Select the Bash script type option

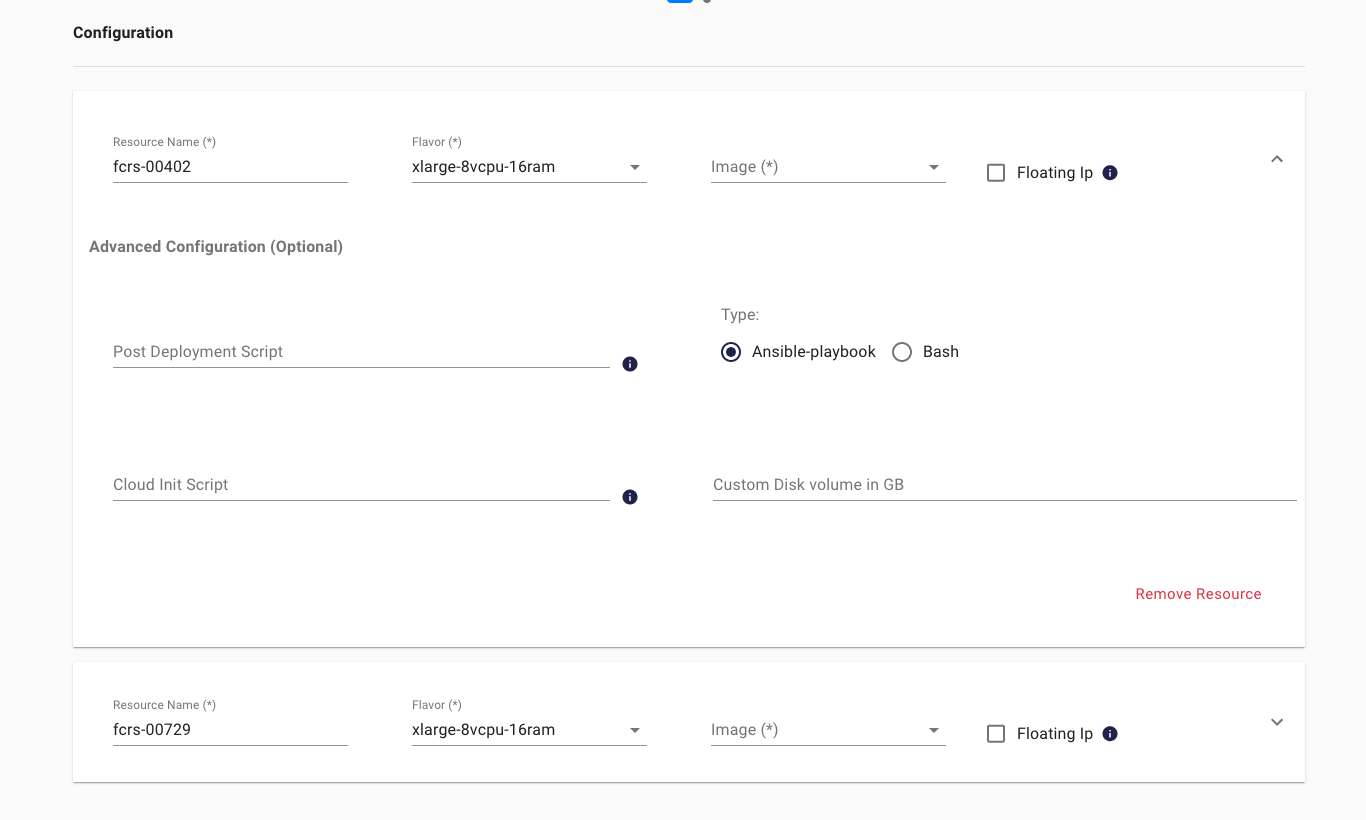902,352
